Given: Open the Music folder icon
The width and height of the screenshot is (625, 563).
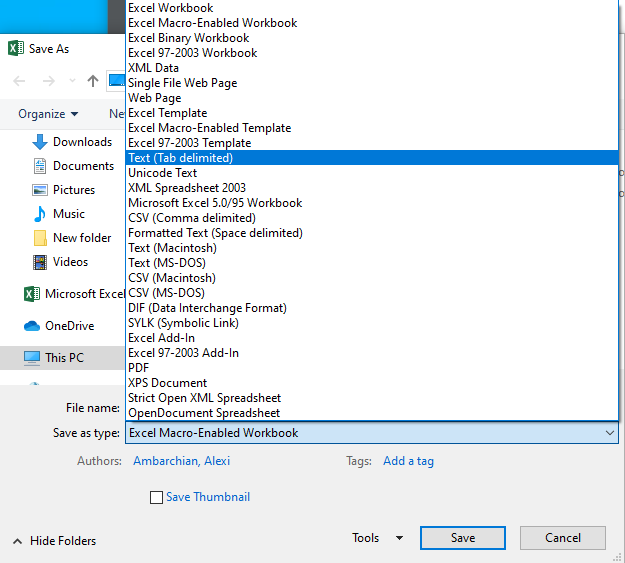Looking at the screenshot, I should (40, 214).
